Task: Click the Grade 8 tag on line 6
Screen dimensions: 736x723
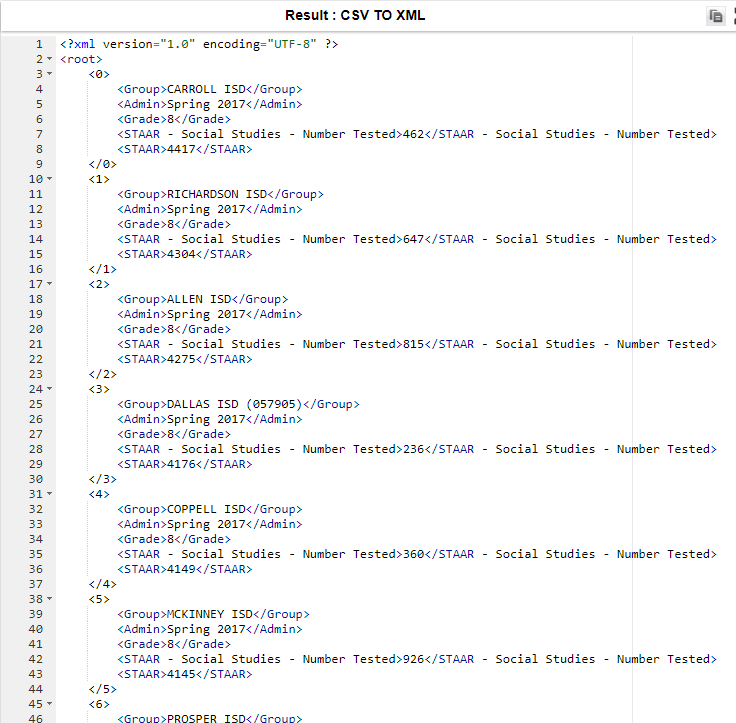Action: (174, 119)
